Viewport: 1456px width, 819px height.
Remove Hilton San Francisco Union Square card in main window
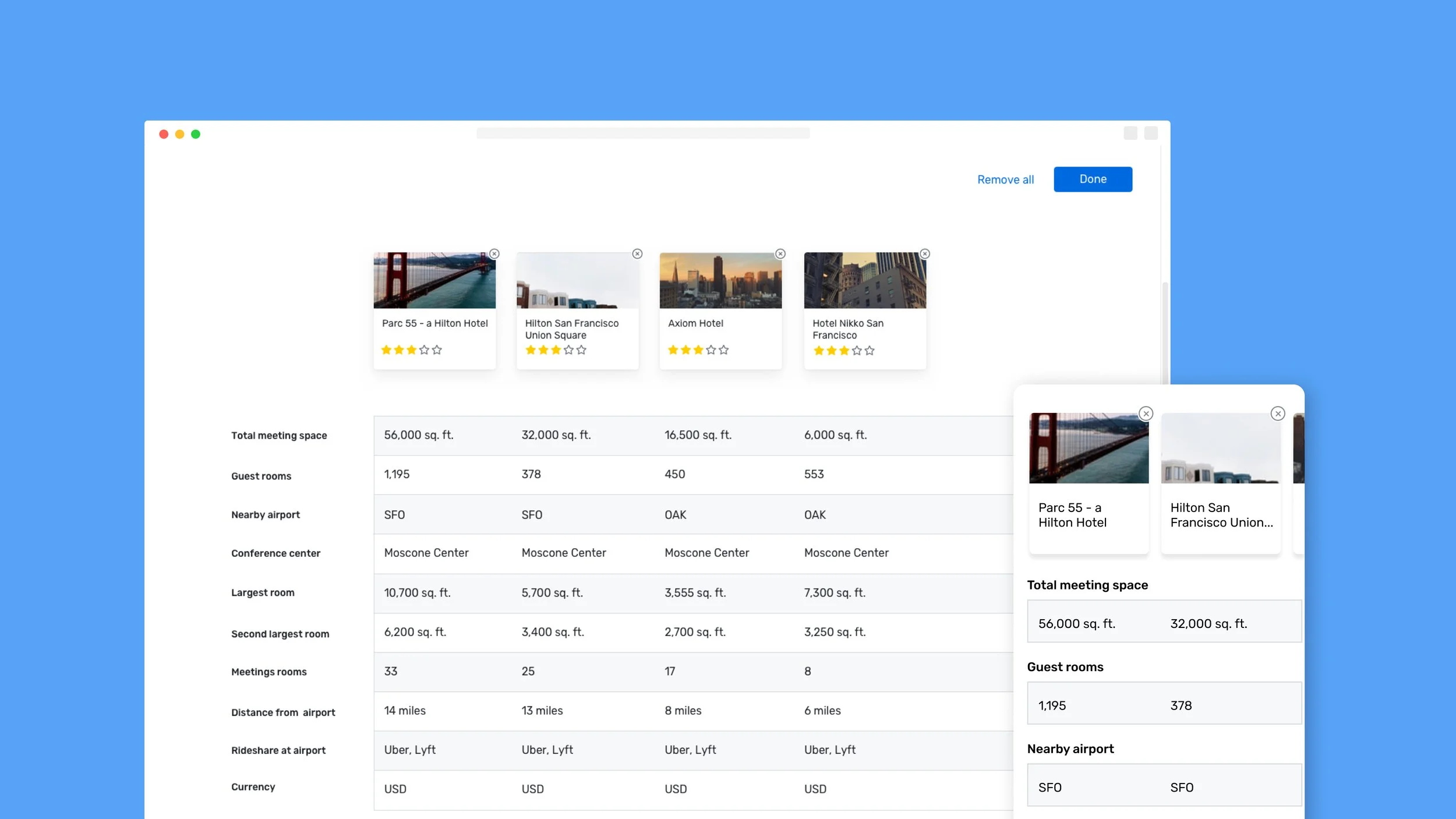pos(637,254)
